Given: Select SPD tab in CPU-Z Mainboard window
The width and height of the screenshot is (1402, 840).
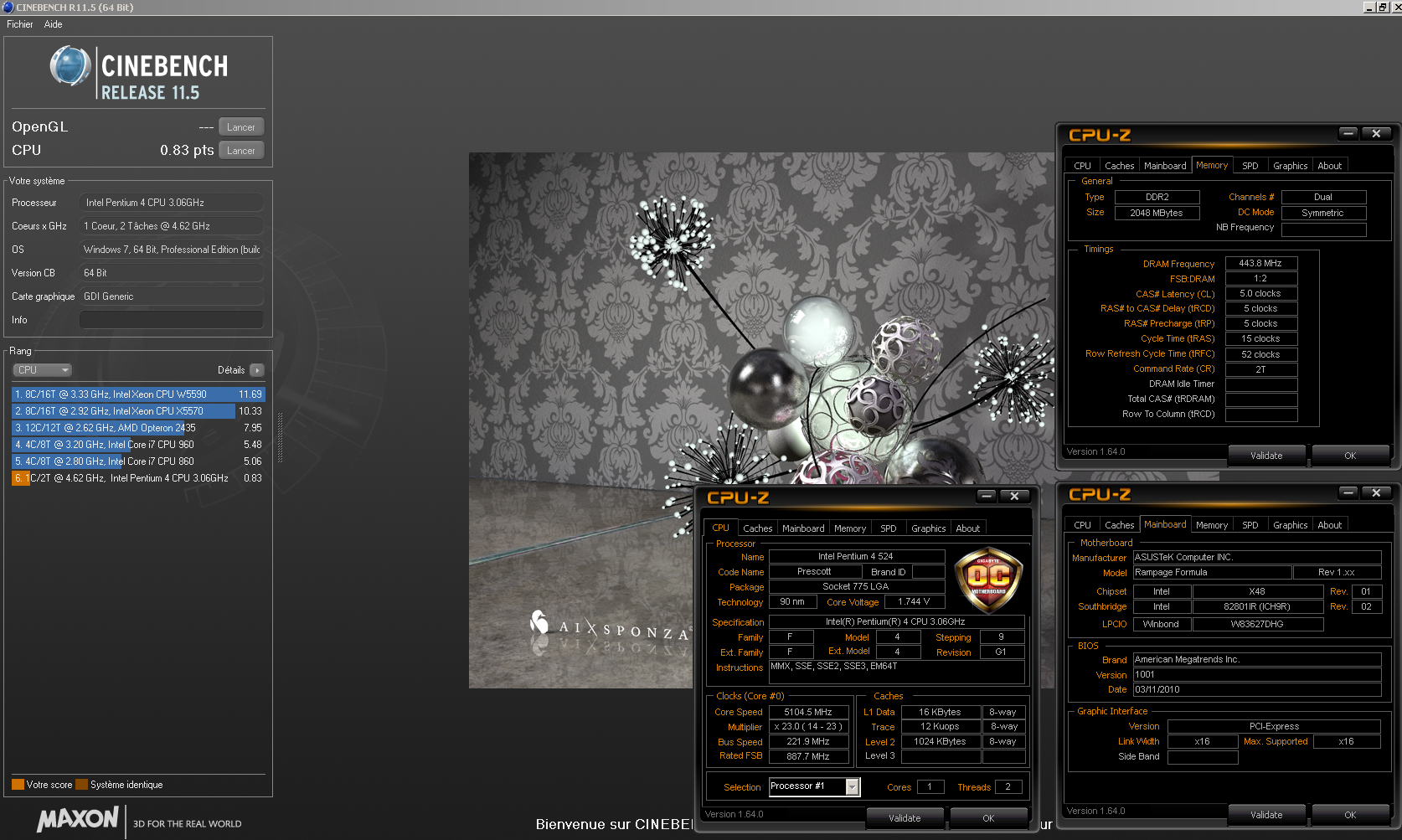Looking at the screenshot, I should click(1250, 525).
